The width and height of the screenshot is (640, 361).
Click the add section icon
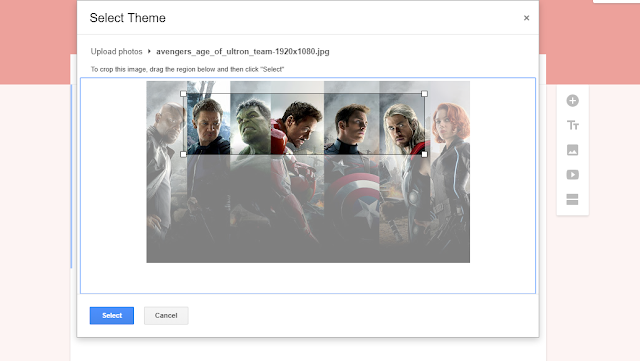click(x=572, y=199)
